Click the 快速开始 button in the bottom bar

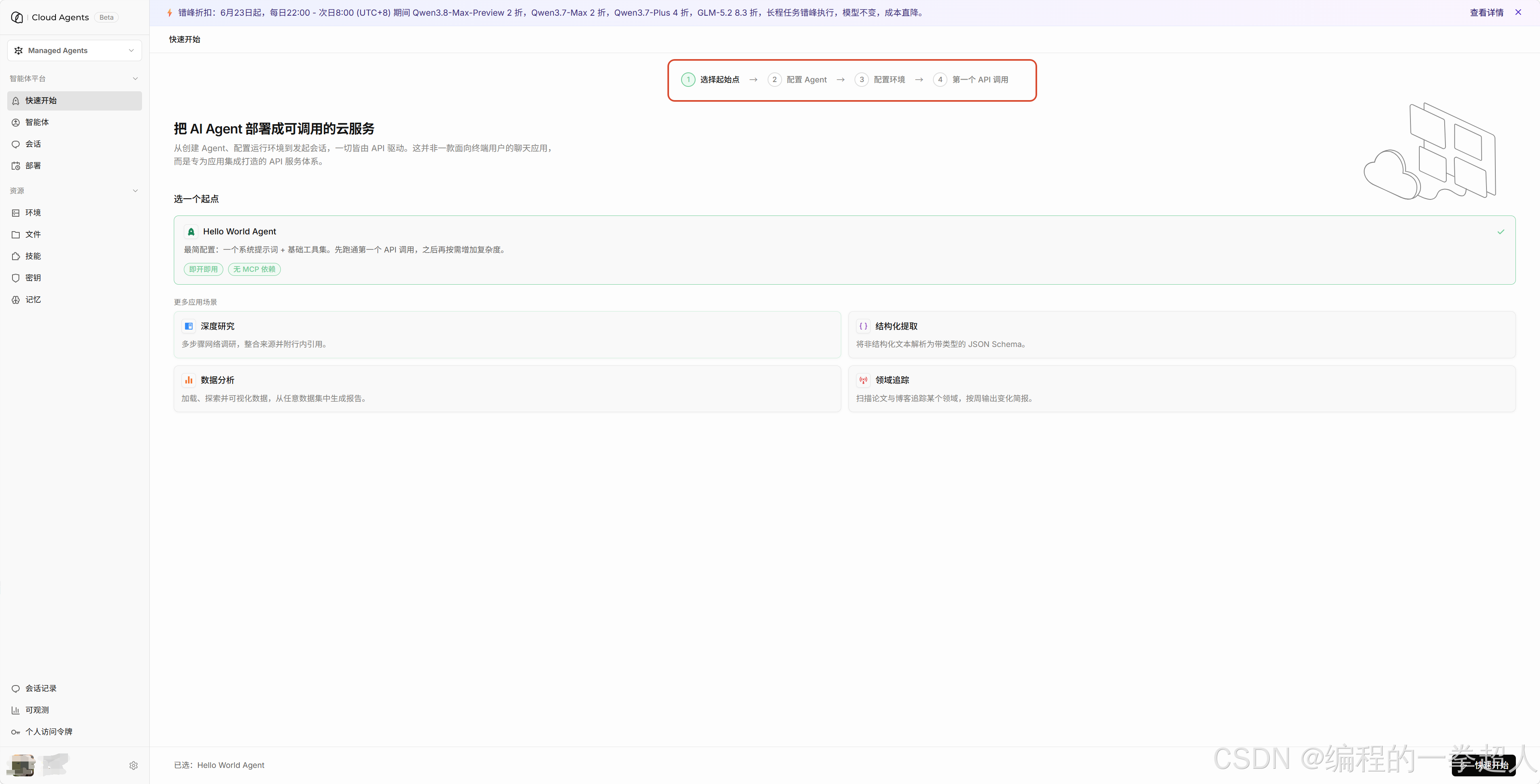[1483, 766]
